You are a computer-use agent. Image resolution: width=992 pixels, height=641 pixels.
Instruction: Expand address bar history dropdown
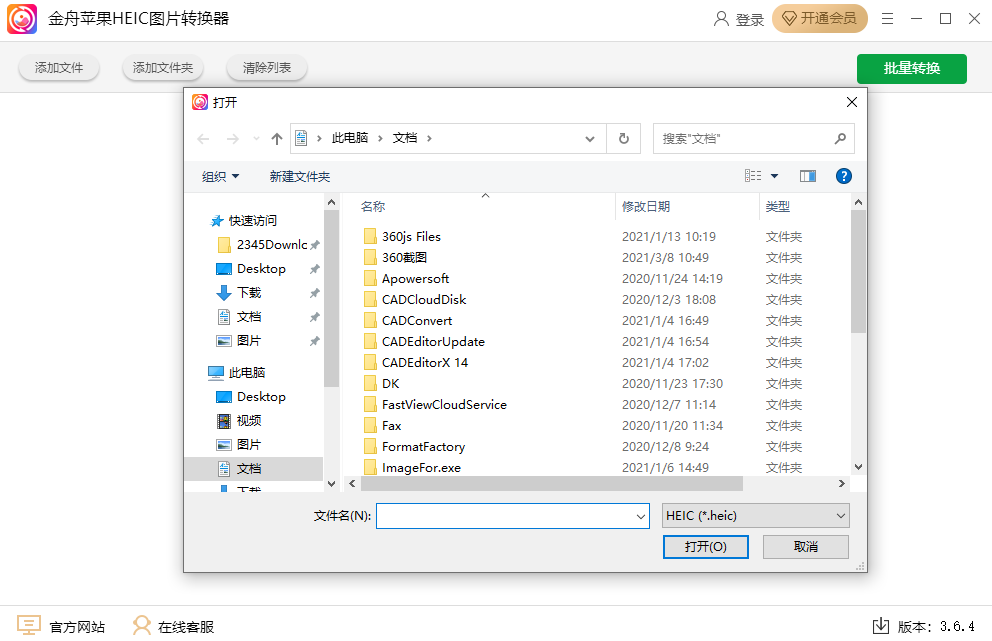point(590,139)
